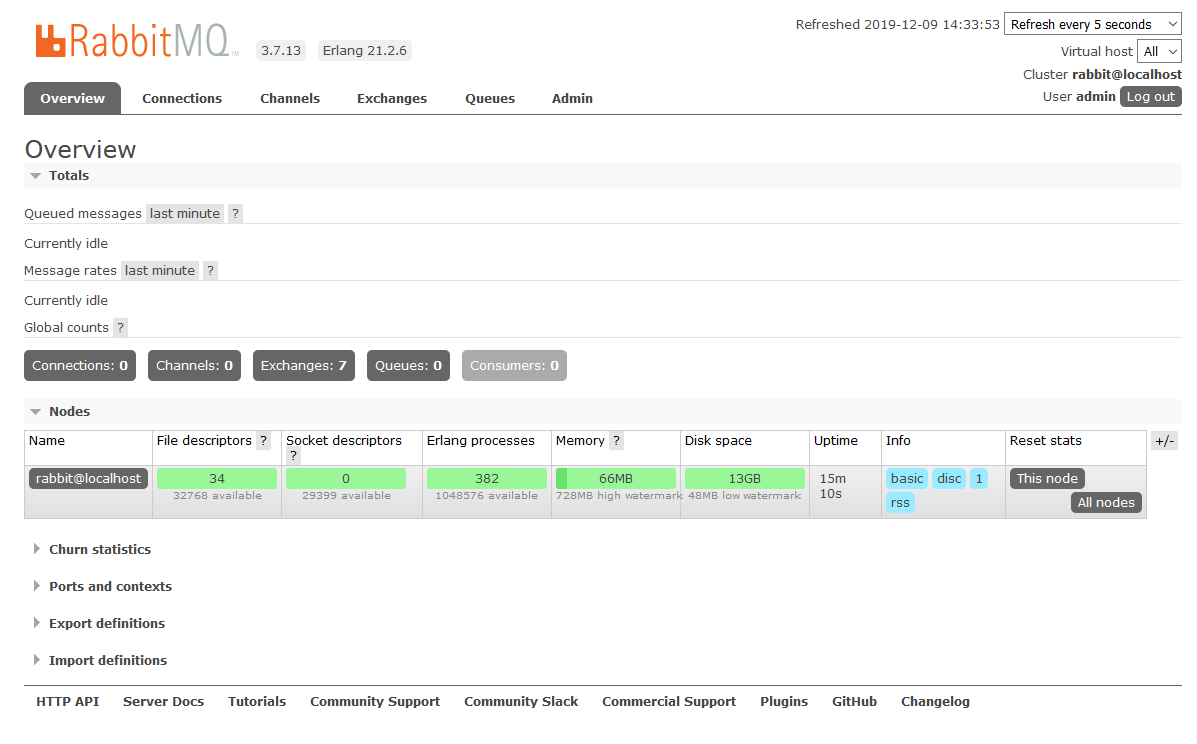The height and width of the screenshot is (744, 1197).
Task: Reset stats for This node
Action: [1047, 478]
